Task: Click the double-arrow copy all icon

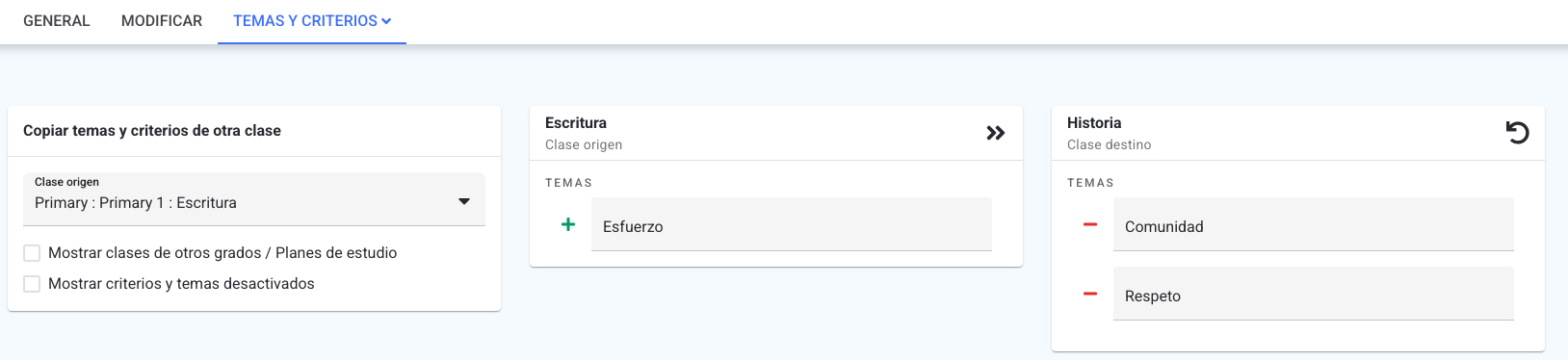Action: (996, 133)
